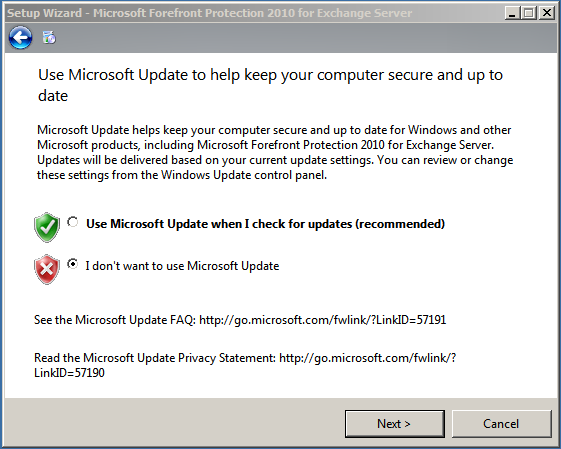Close the Setup Wizard window
The image size is (561, 449).
pos(547,13)
